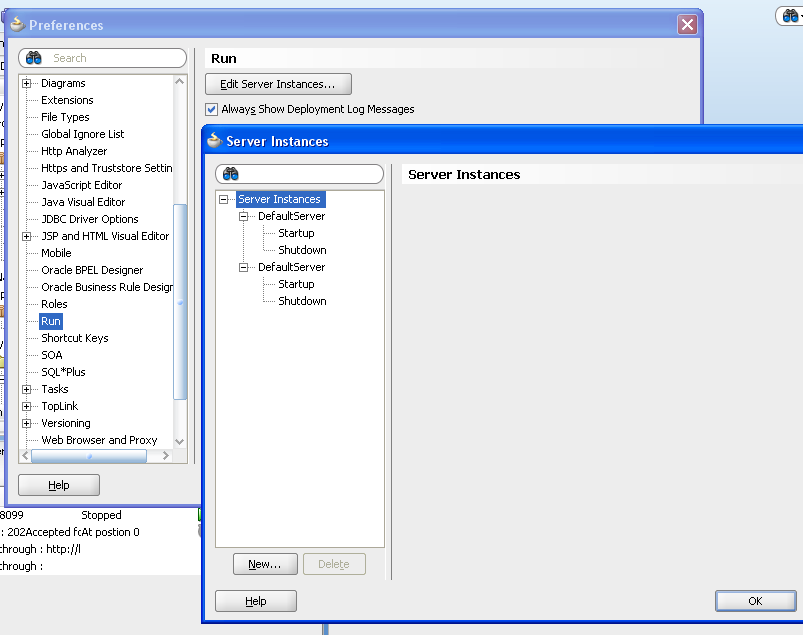
Task: Expand the TopLink preferences node
Action: (27, 406)
